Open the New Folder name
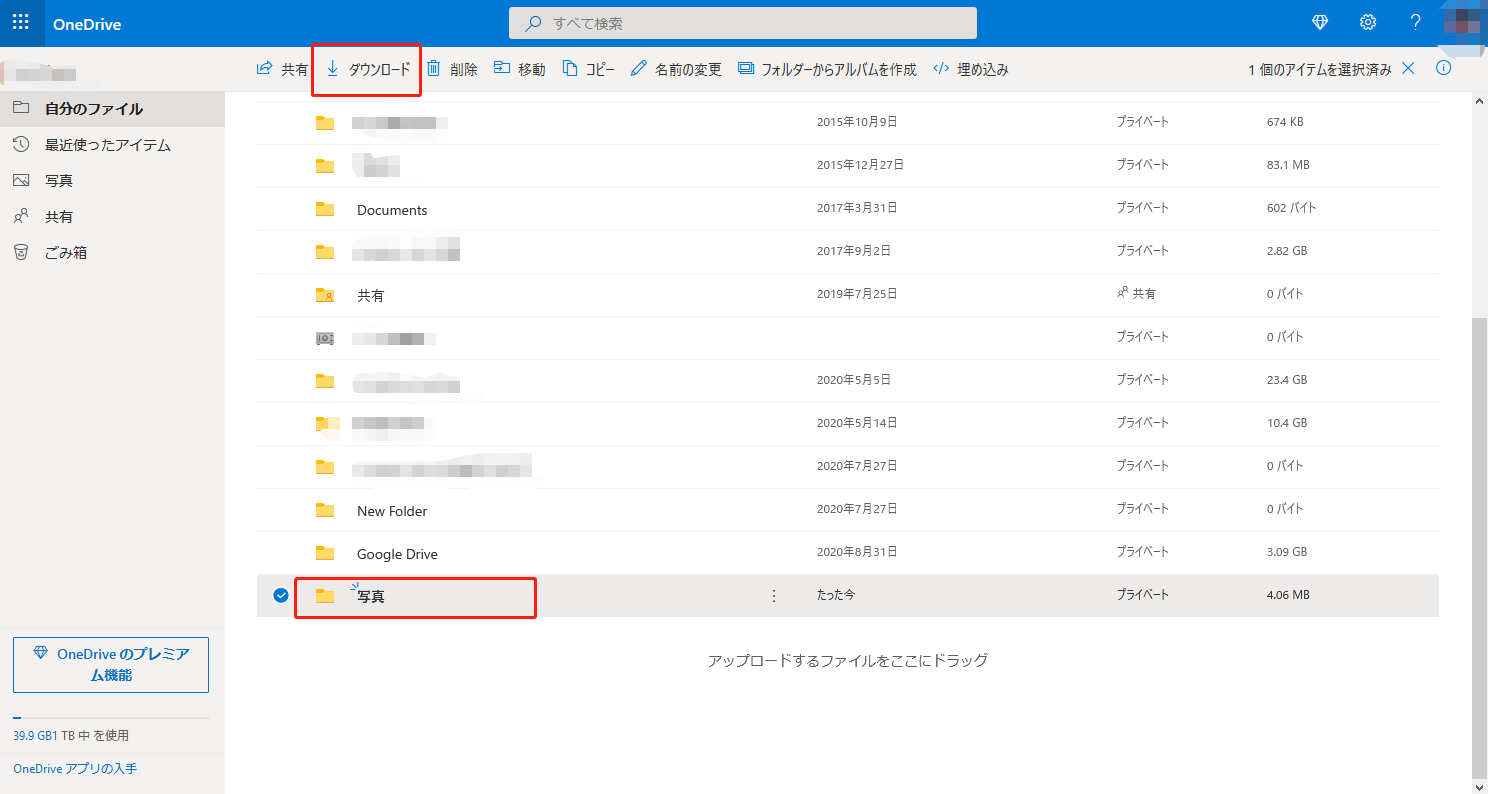Screen dimensions: 1488x794 [392, 511]
